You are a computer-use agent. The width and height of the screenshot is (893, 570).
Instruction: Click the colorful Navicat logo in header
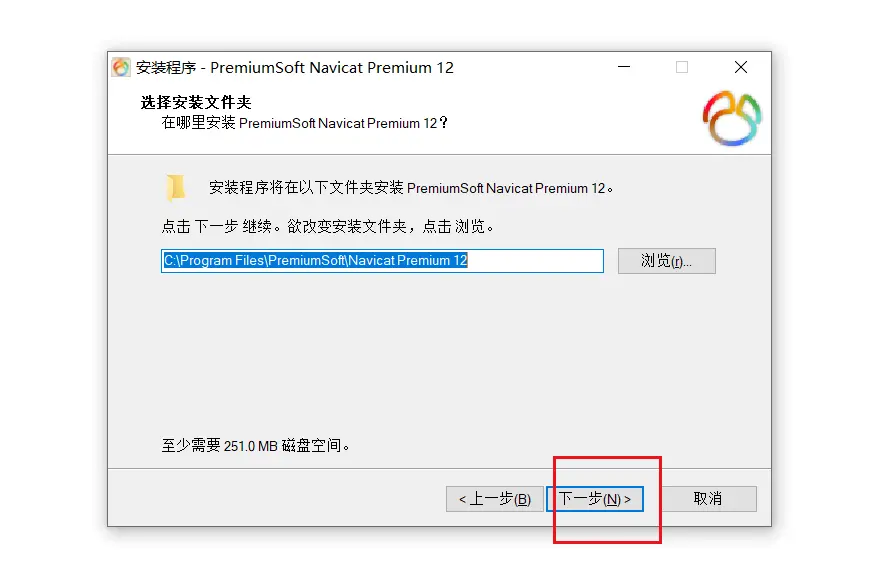(732, 118)
